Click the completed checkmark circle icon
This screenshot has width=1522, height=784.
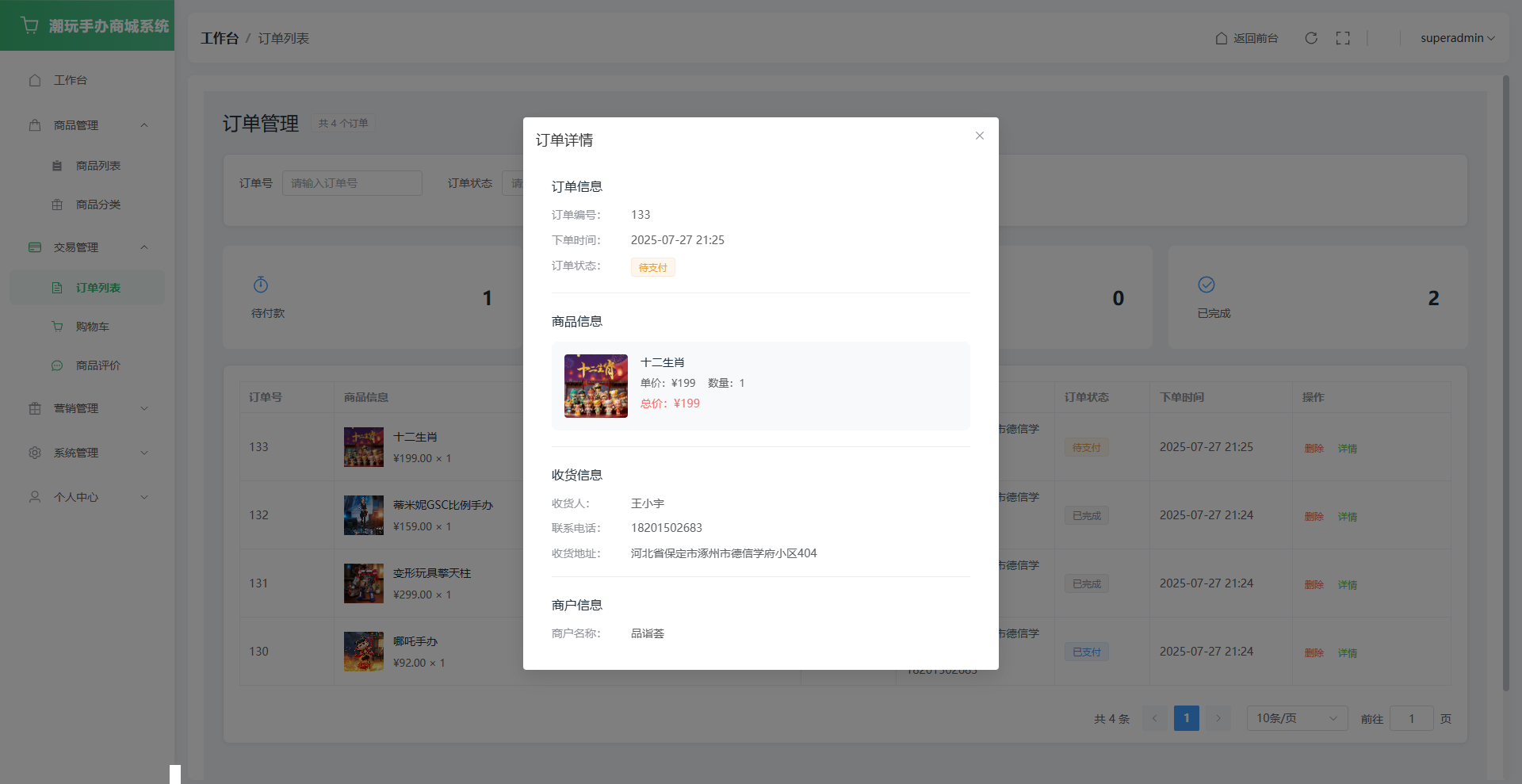(1207, 285)
